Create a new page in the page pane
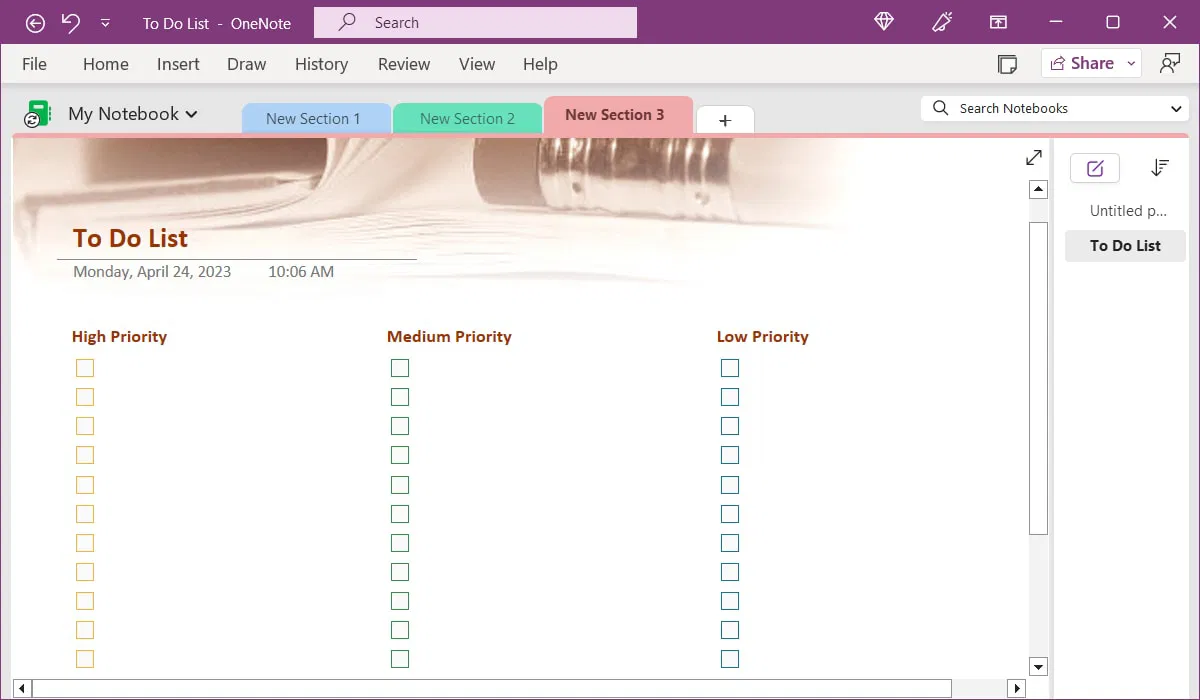Screen dimensions: 1200x700 [x=1094, y=167]
